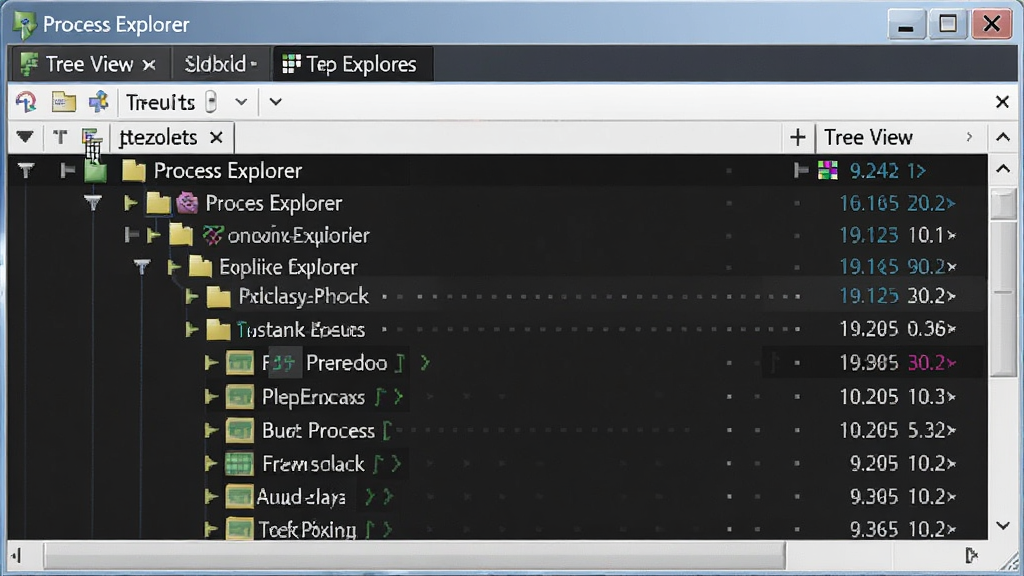Click the horizontal scrollbar right arrow
Viewport: 1024px width, 576px height.
[x=971, y=556]
